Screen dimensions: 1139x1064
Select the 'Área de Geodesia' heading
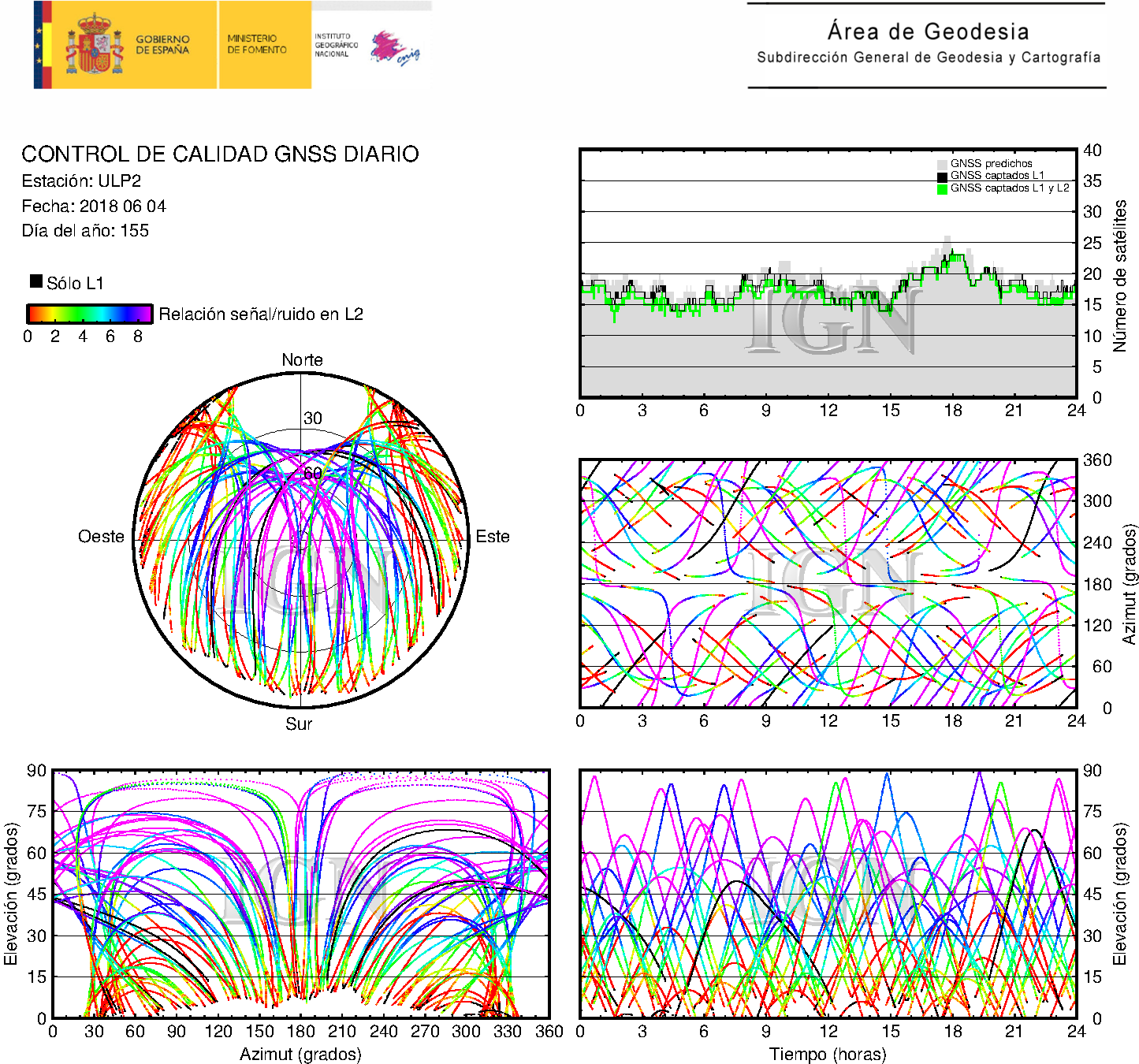[x=928, y=32]
